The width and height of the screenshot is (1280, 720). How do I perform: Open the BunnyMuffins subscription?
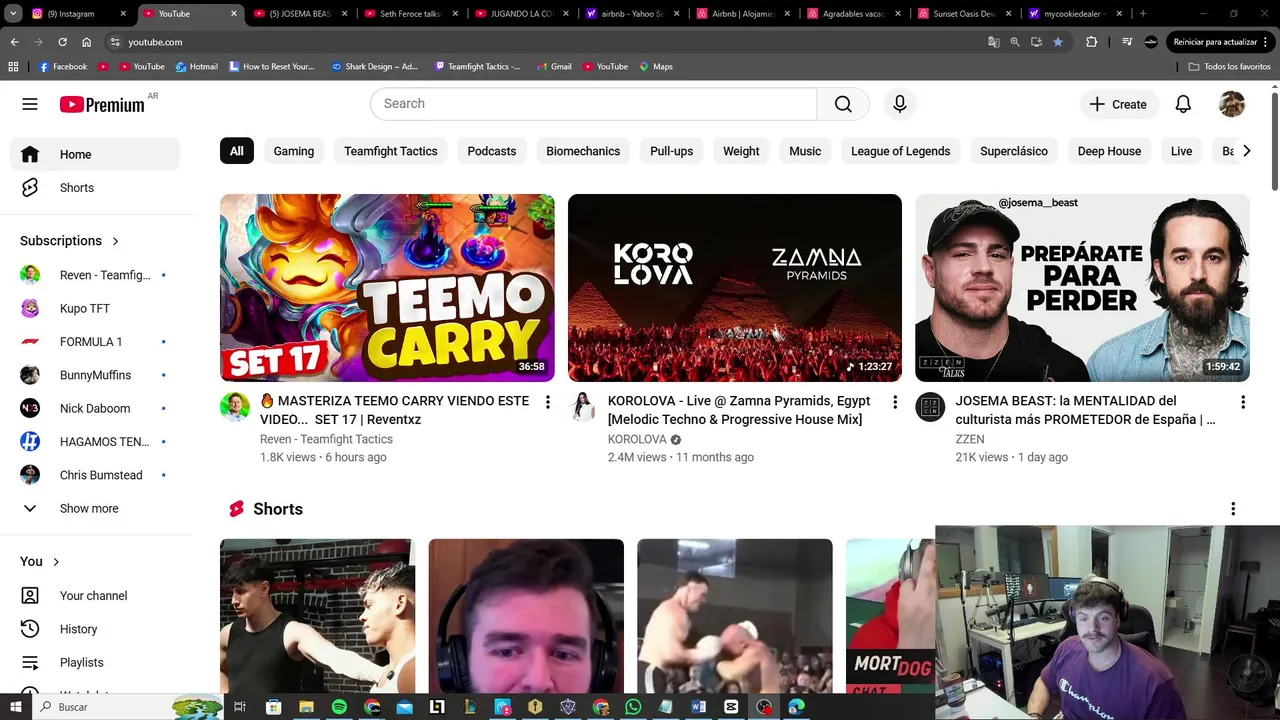tap(95, 375)
